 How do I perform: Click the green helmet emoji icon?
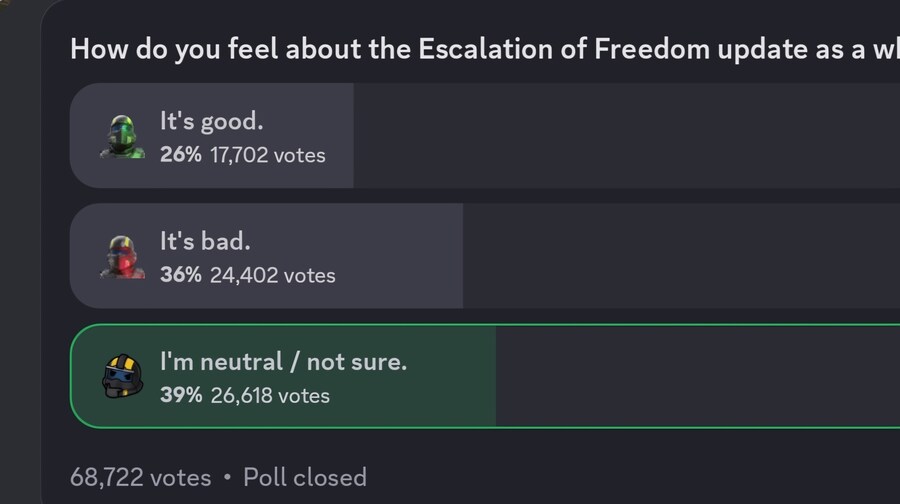point(123,136)
